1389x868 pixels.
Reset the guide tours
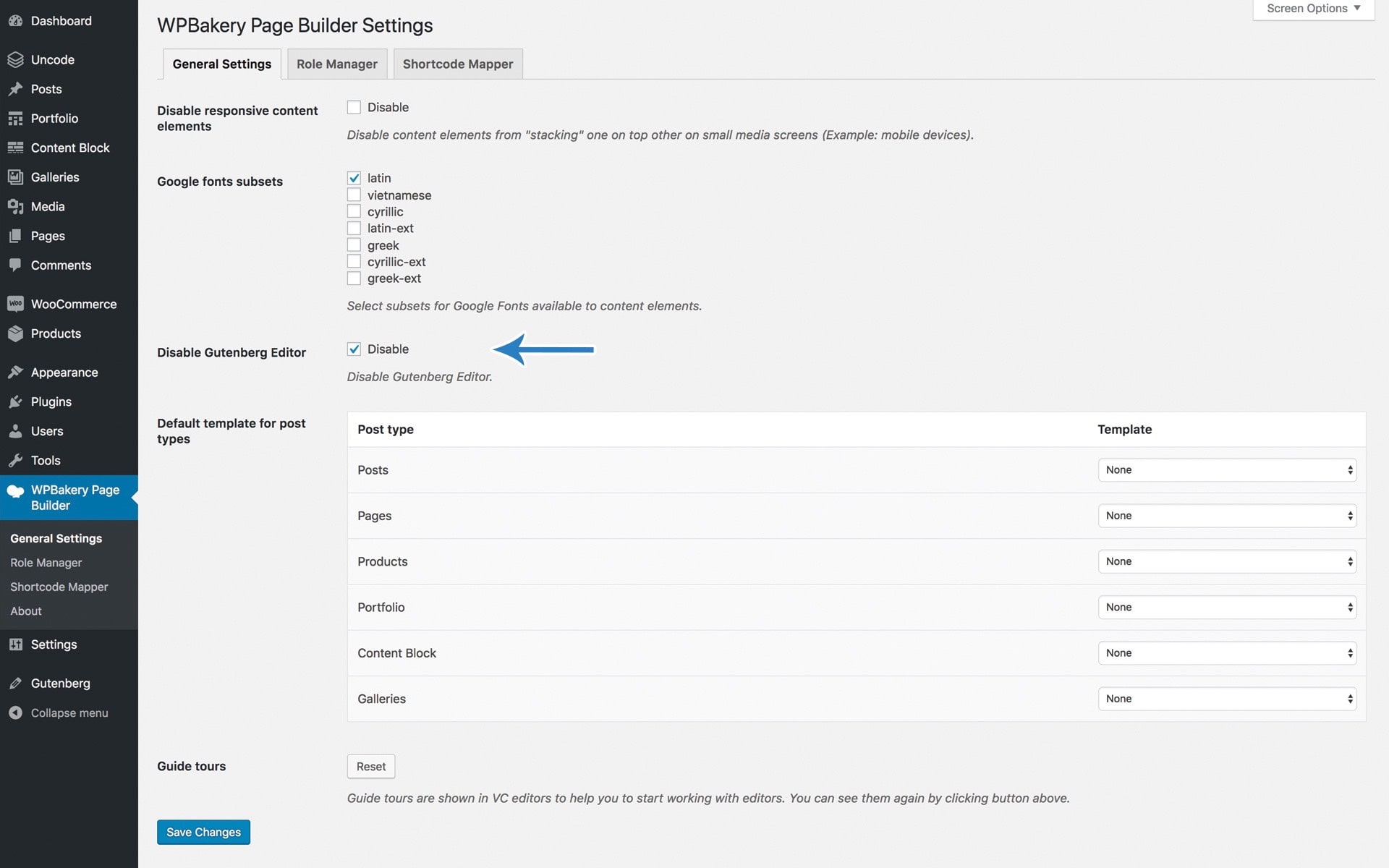(370, 766)
